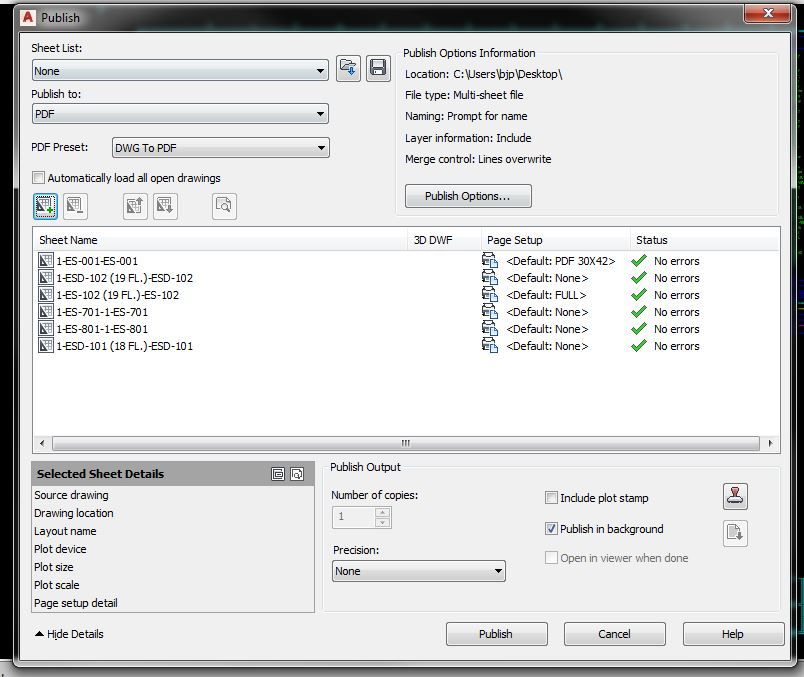Select sheet 1-ES-102 (19 FL.)-ES-102

tap(117, 294)
